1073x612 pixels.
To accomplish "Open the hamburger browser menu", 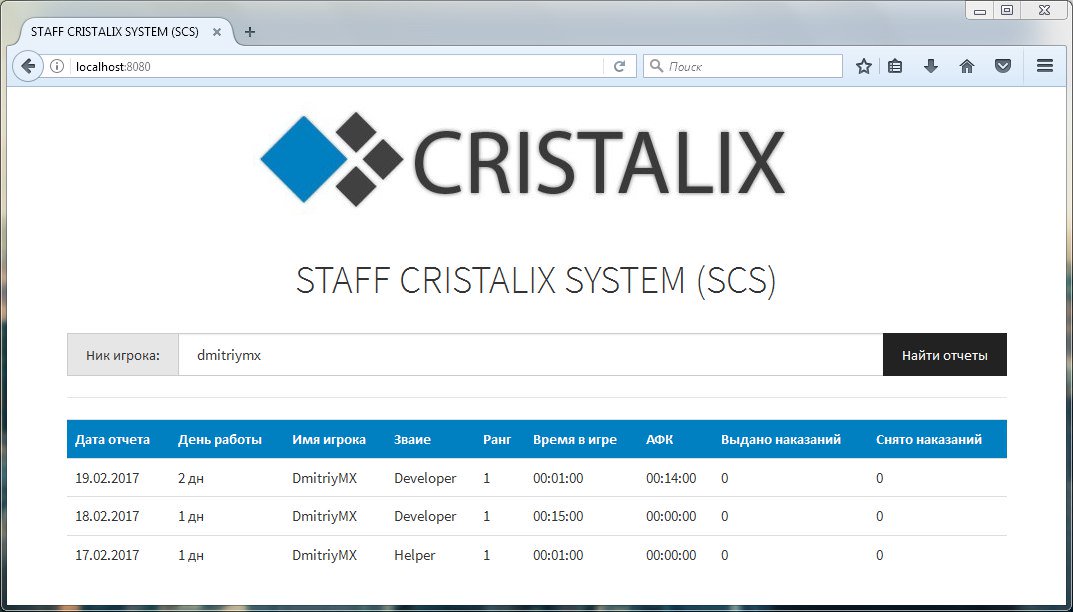I will click(1045, 66).
